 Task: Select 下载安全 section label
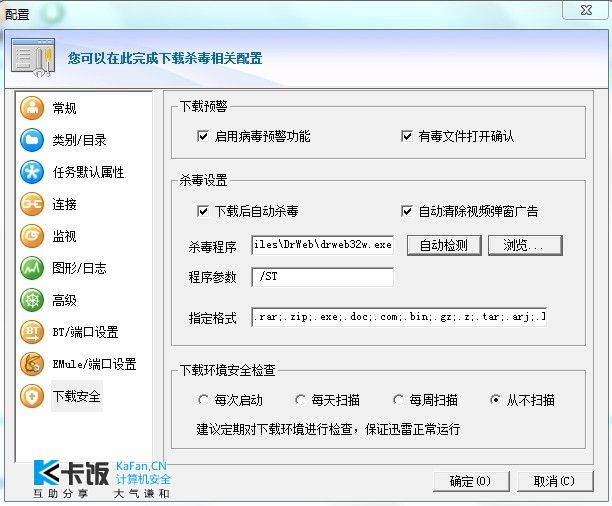point(76,396)
